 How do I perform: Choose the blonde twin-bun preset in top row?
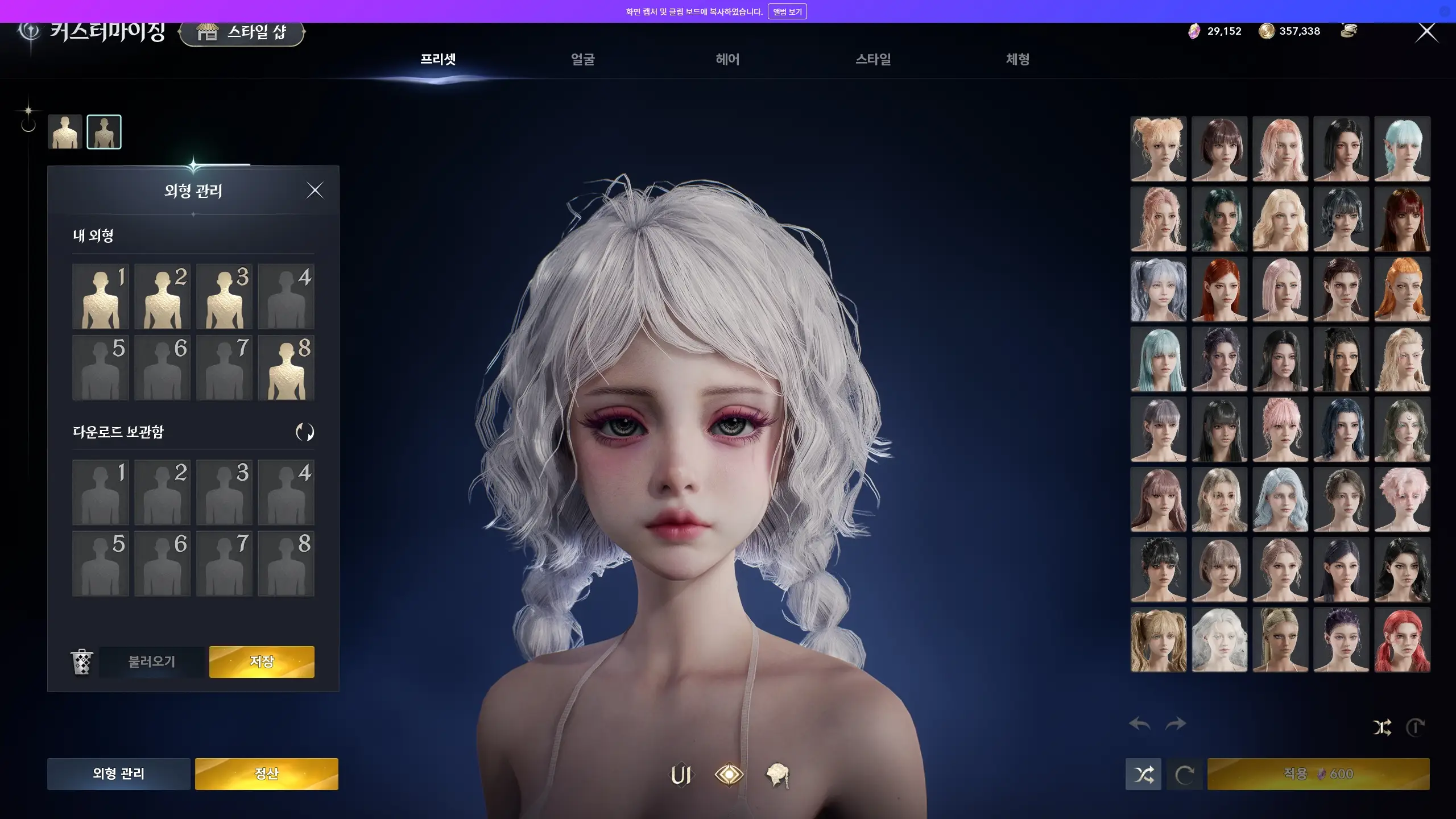[1159, 149]
